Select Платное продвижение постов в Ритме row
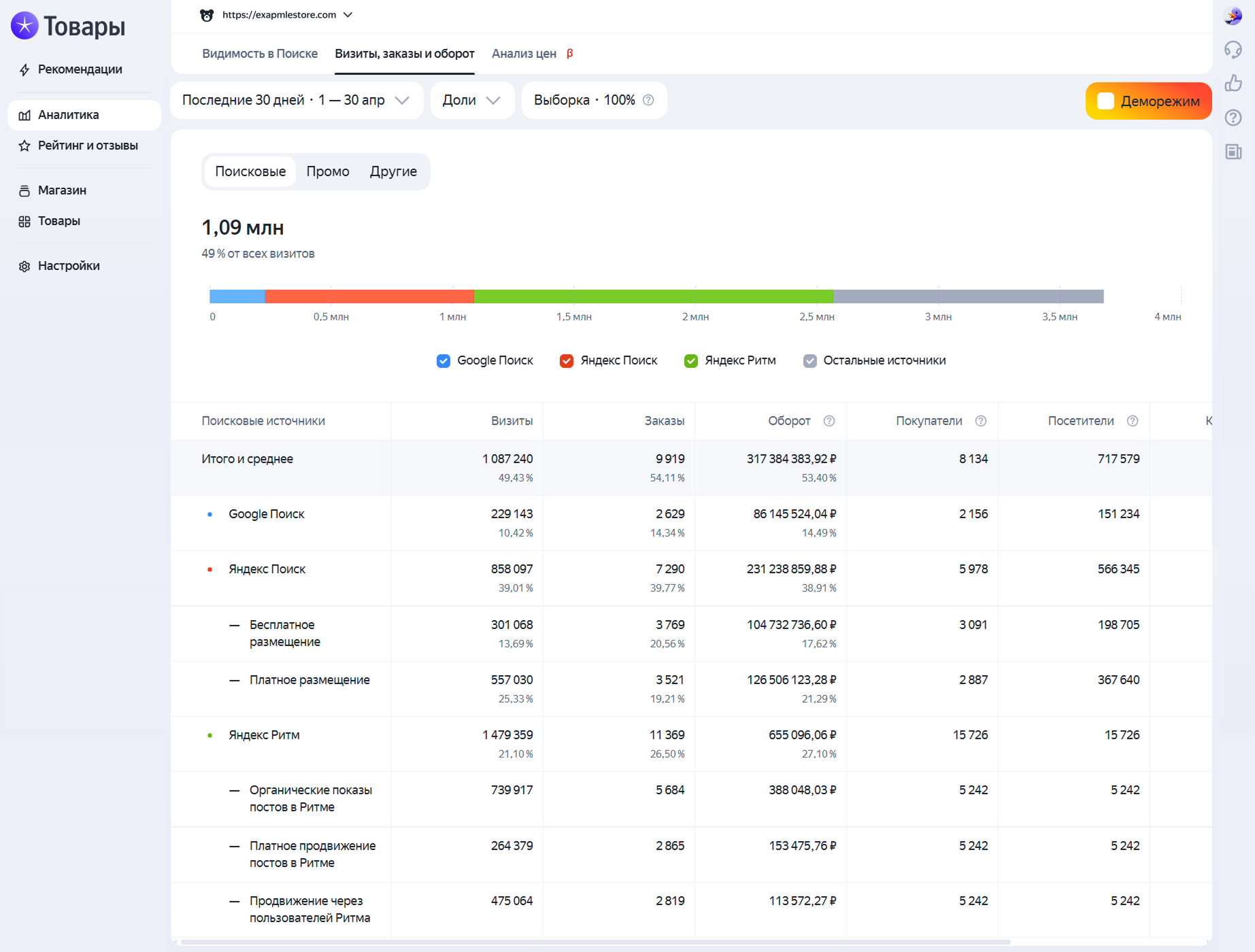The height and width of the screenshot is (952, 1255). (691, 855)
